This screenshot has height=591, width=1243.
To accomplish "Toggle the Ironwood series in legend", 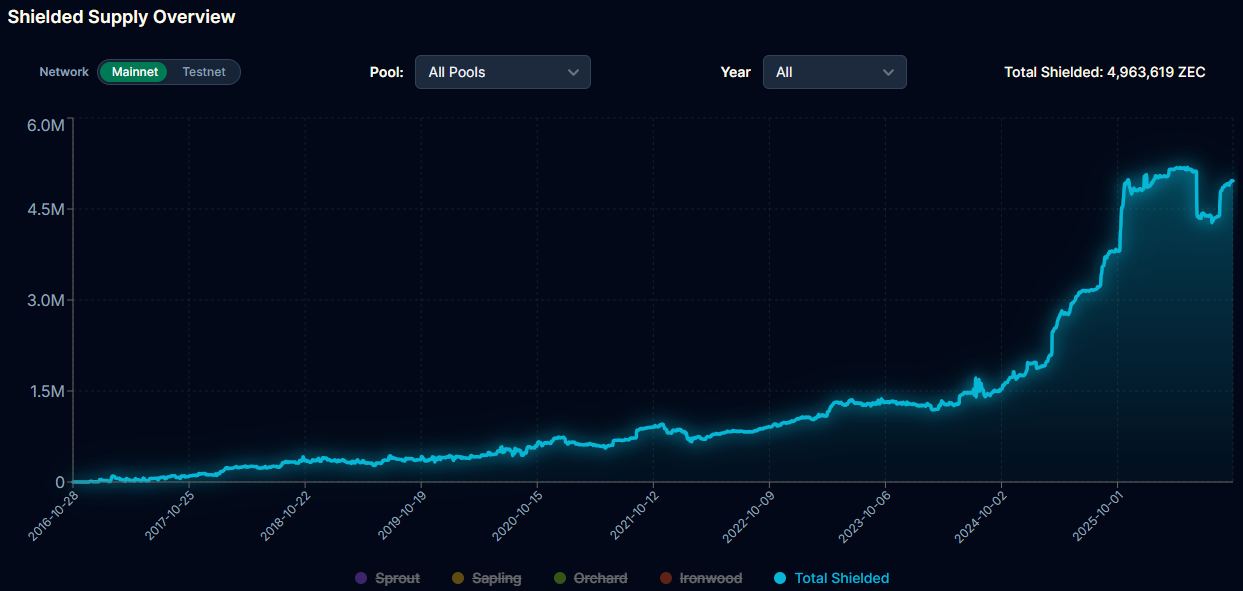I will coord(702,578).
